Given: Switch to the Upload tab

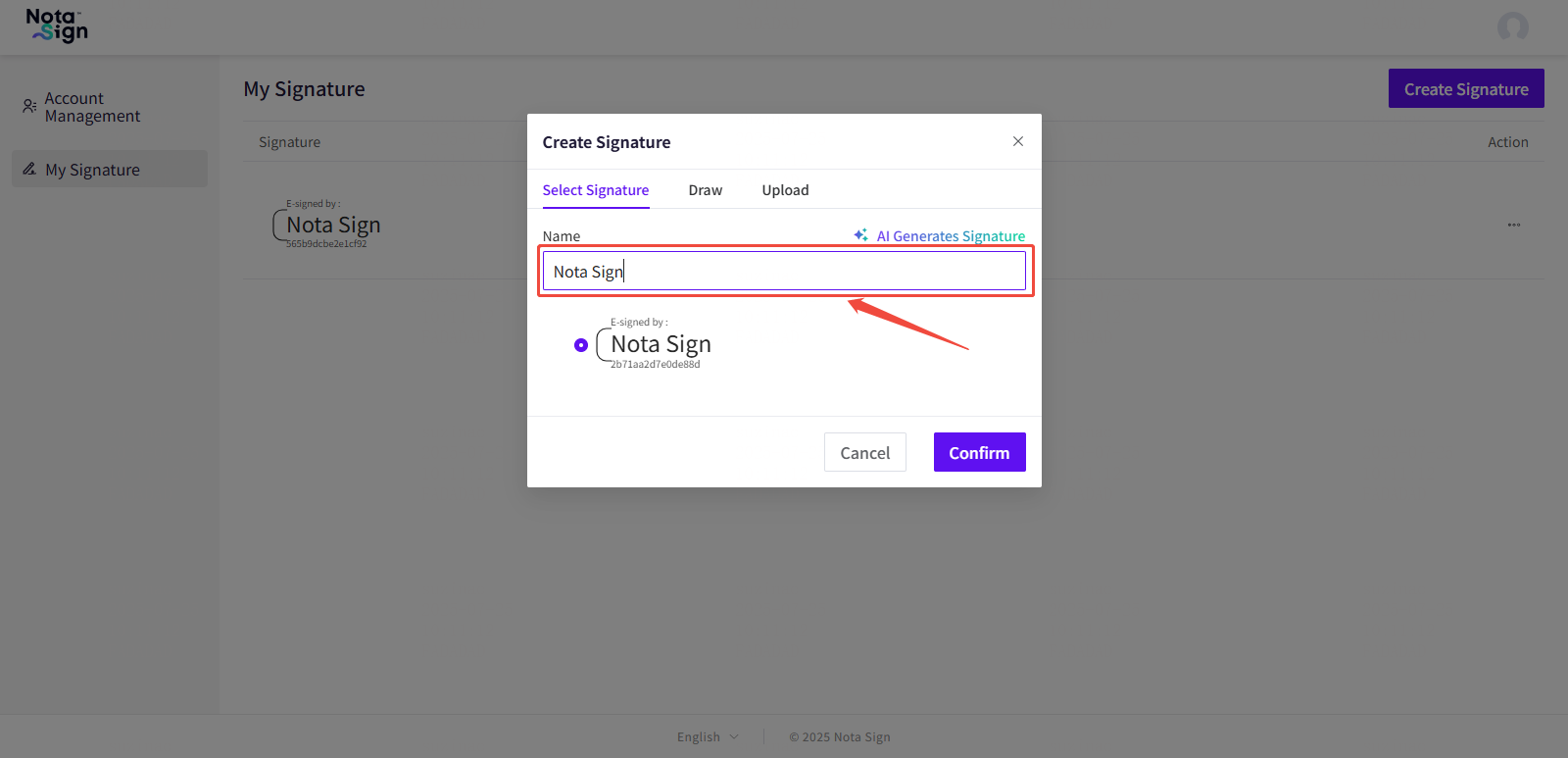Looking at the screenshot, I should pos(785,190).
